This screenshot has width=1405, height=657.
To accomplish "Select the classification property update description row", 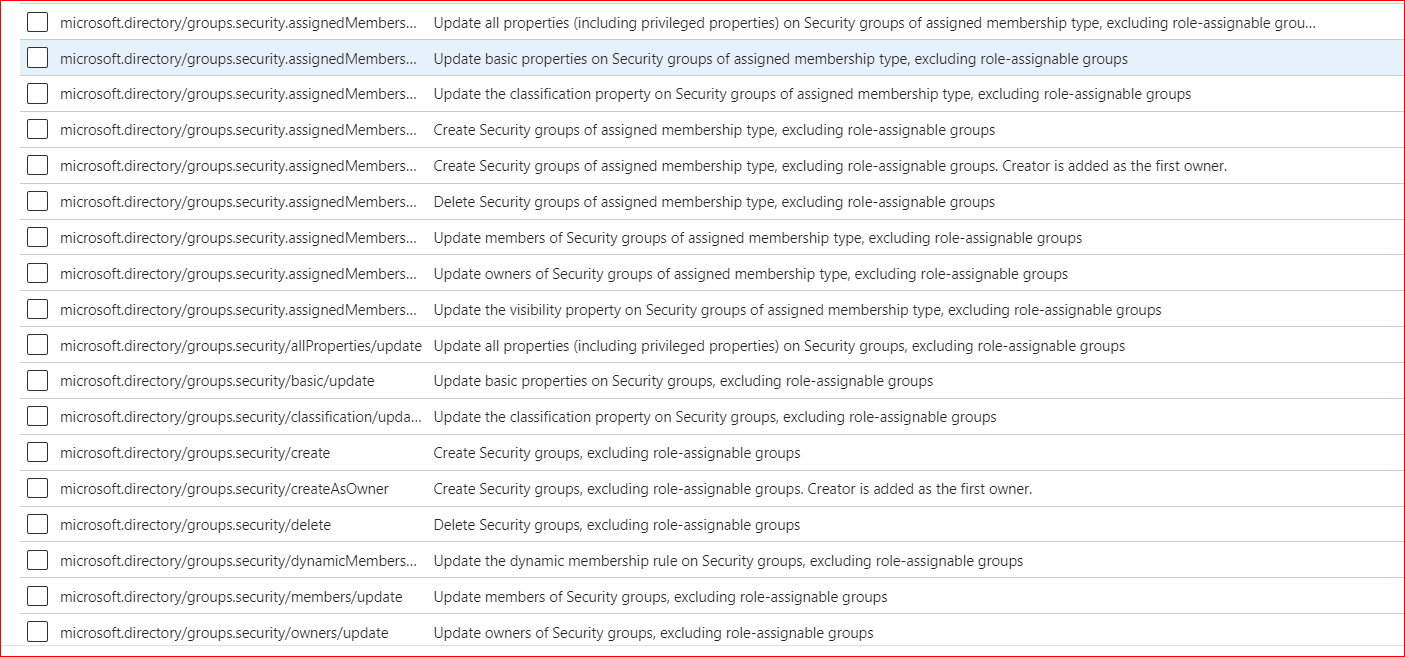I will pyautogui.click(x=810, y=93).
